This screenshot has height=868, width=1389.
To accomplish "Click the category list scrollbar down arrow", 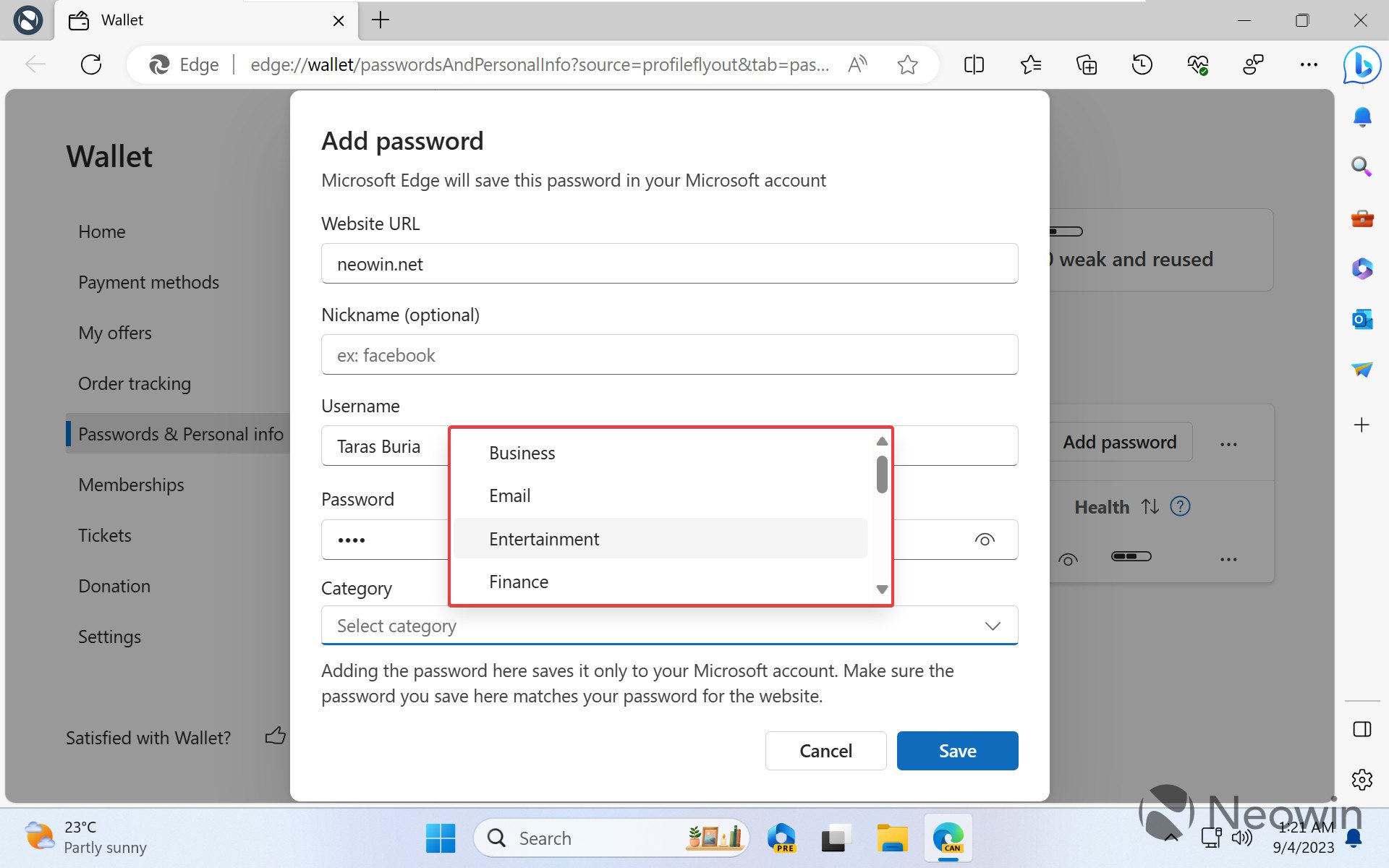I will 881,590.
